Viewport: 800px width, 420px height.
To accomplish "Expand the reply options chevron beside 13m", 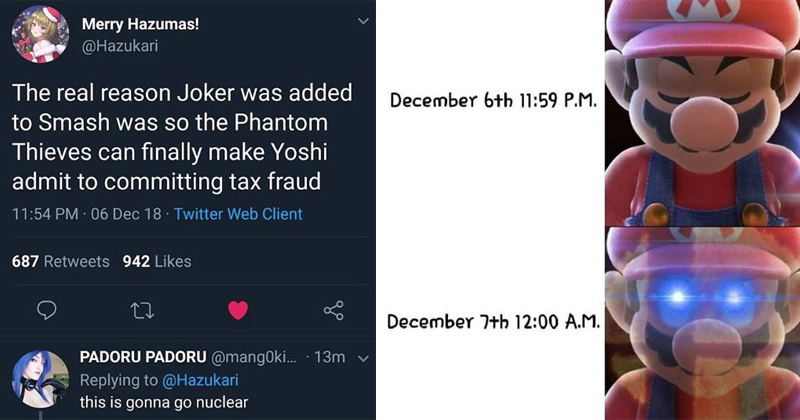I will pos(362,358).
